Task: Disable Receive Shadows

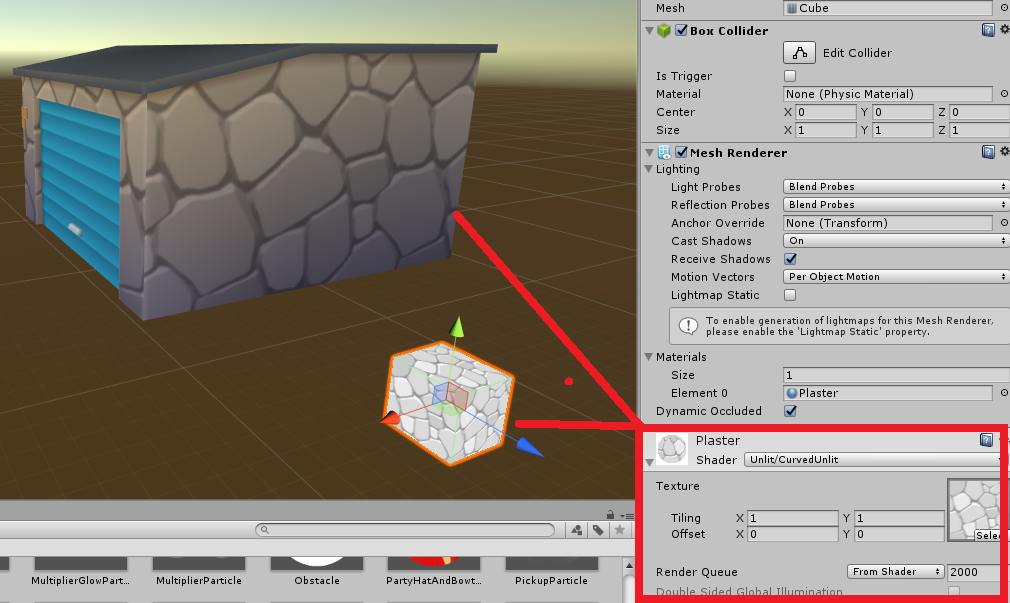Action: point(789,258)
